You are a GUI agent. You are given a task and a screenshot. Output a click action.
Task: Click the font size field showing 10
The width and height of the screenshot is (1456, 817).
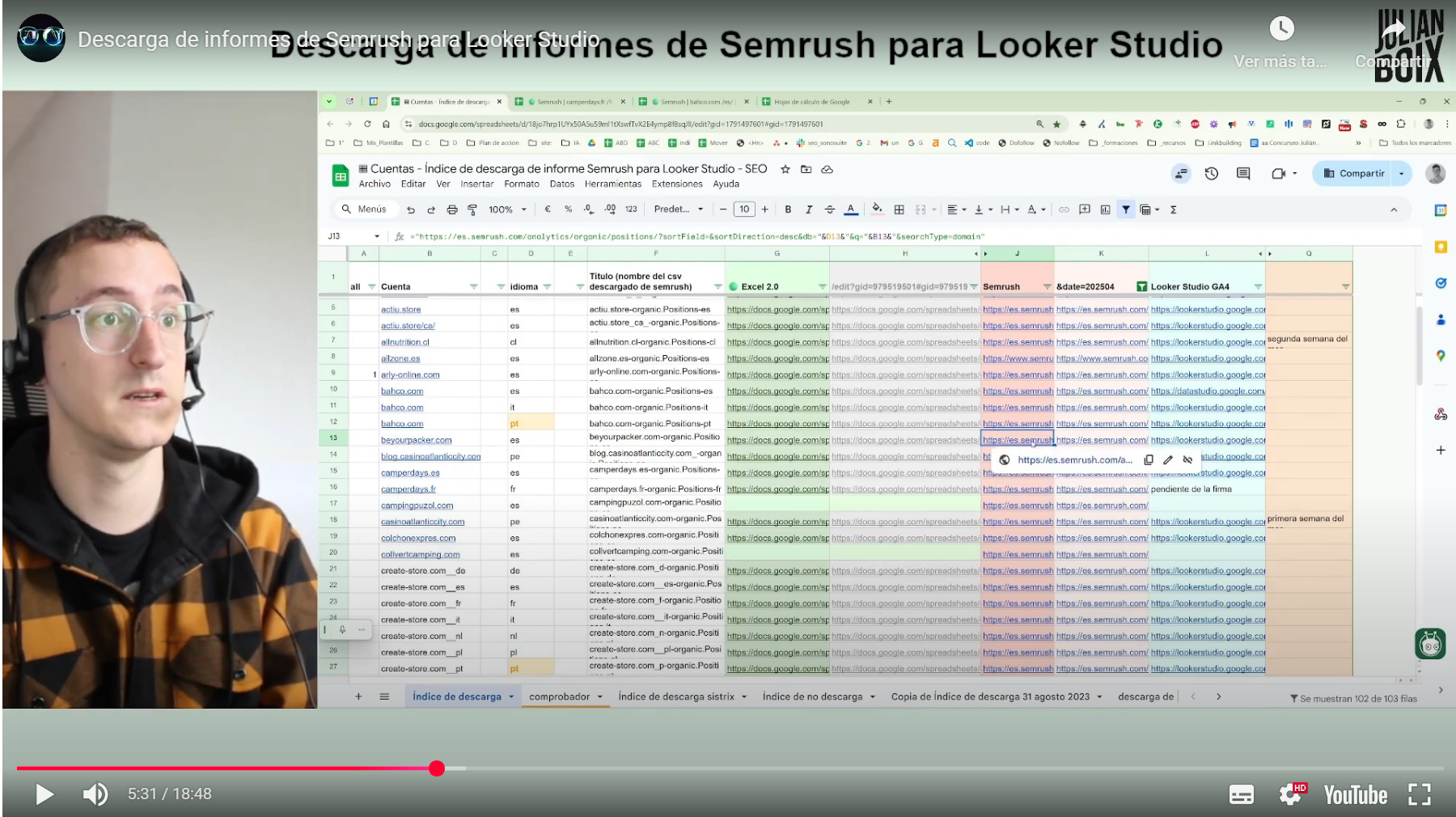(744, 210)
